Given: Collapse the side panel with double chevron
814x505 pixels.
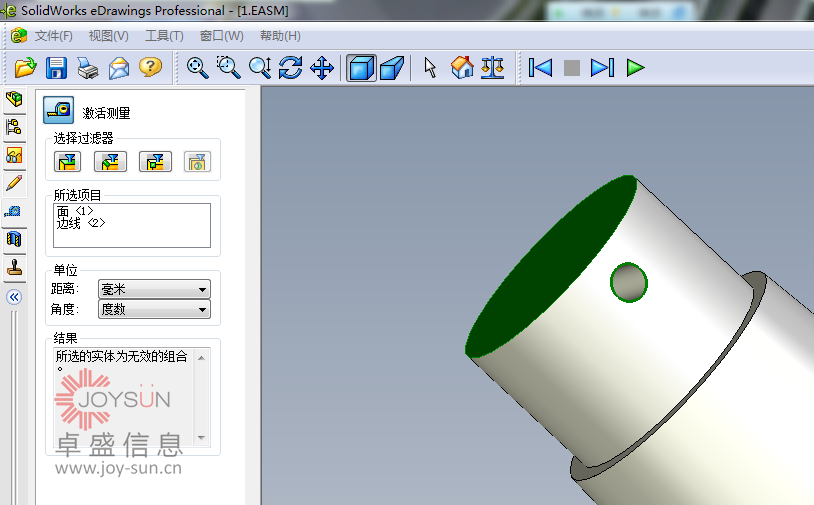Looking at the screenshot, I should point(14,297).
